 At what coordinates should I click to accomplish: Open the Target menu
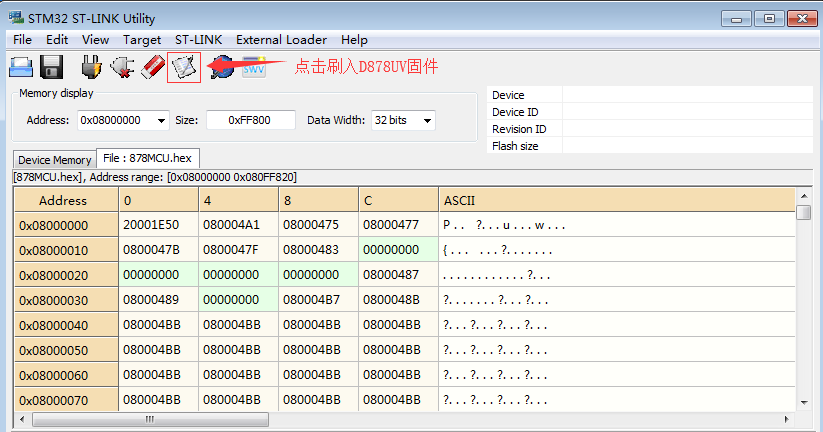[x=142, y=40]
